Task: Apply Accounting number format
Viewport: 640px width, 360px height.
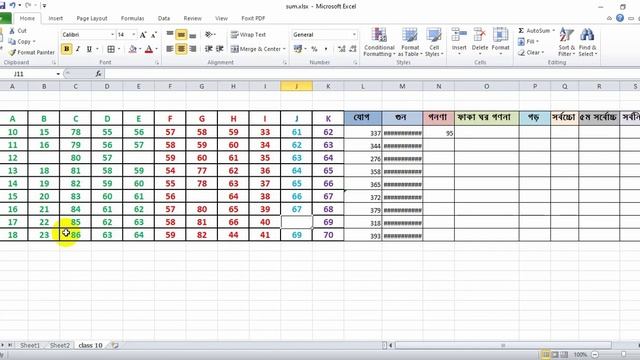Action: 298,49
